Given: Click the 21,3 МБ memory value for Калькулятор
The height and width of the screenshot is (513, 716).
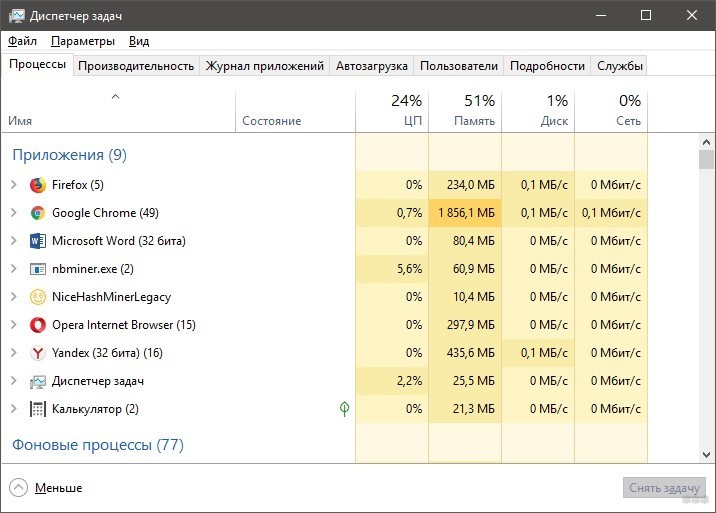Looking at the screenshot, I should pyautogui.click(x=474, y=409).
